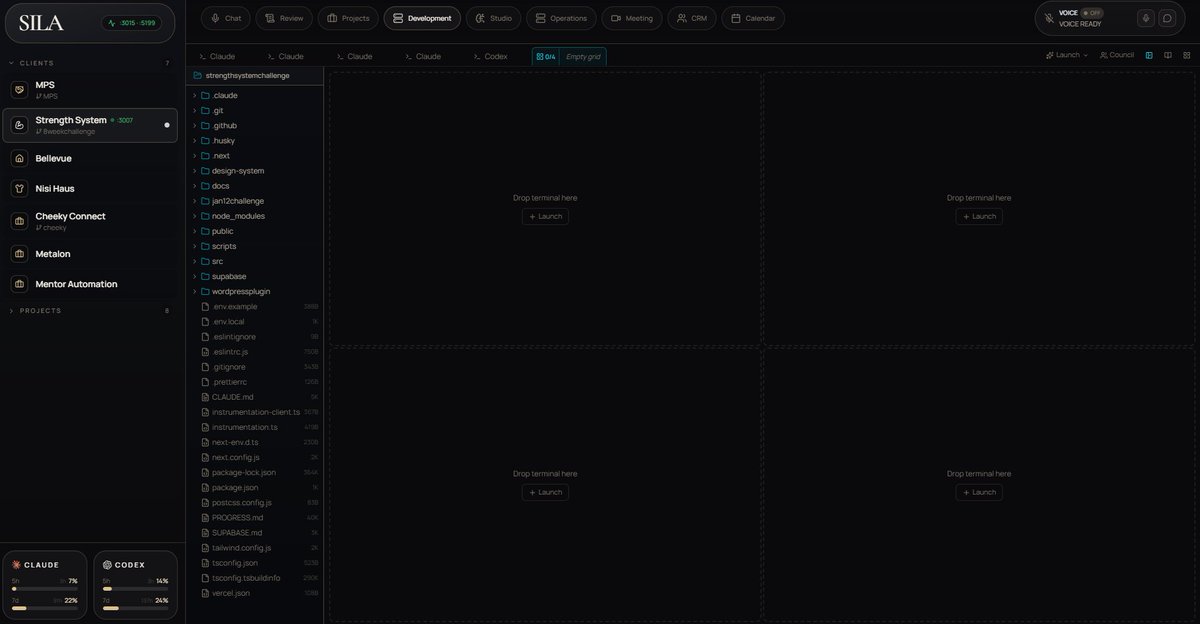1200x624 pixels.
Task: Switch to the four-square grid layout view
Action: point(1186,55)
